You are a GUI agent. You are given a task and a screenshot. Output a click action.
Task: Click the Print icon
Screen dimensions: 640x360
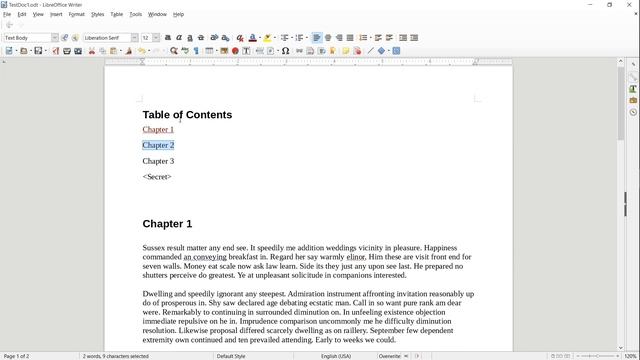pyautogui.click(x=67, y=51)
